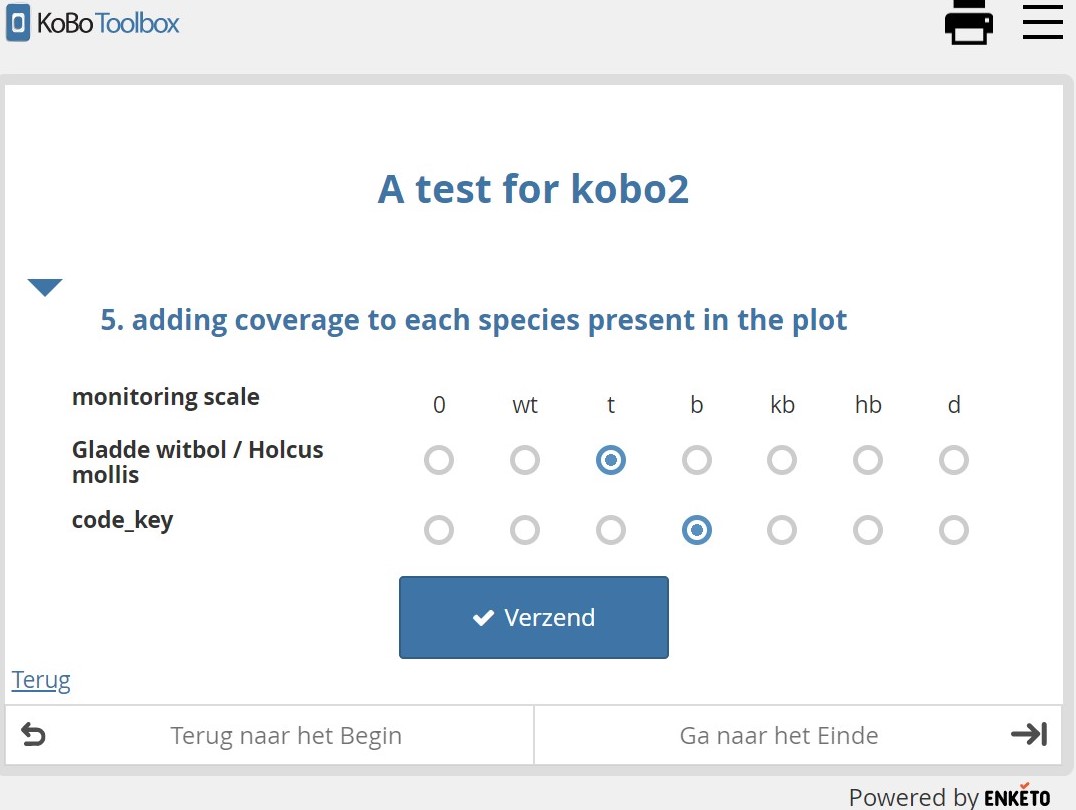The image size is (1076, 810).
Task: Click the back arrow icon beside Terug naar het Begin
Action: [x=34, y=734]
